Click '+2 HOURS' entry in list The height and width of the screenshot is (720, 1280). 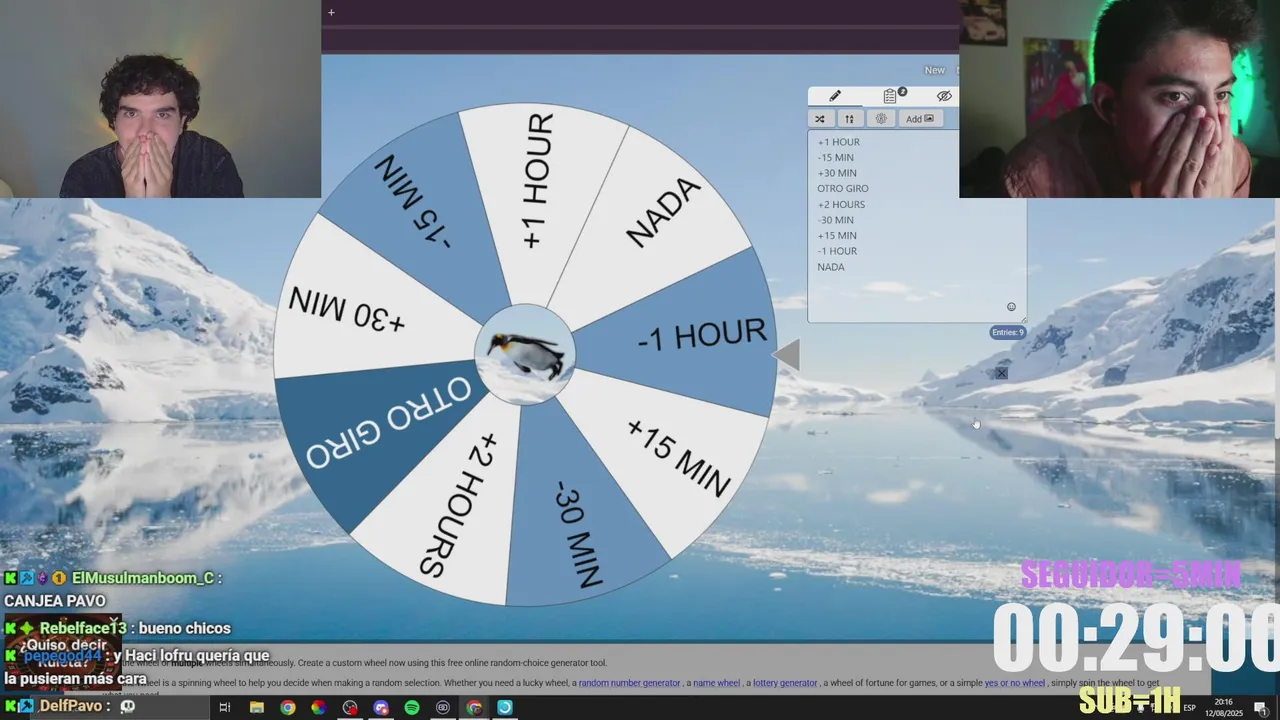[x=840, y=204]
